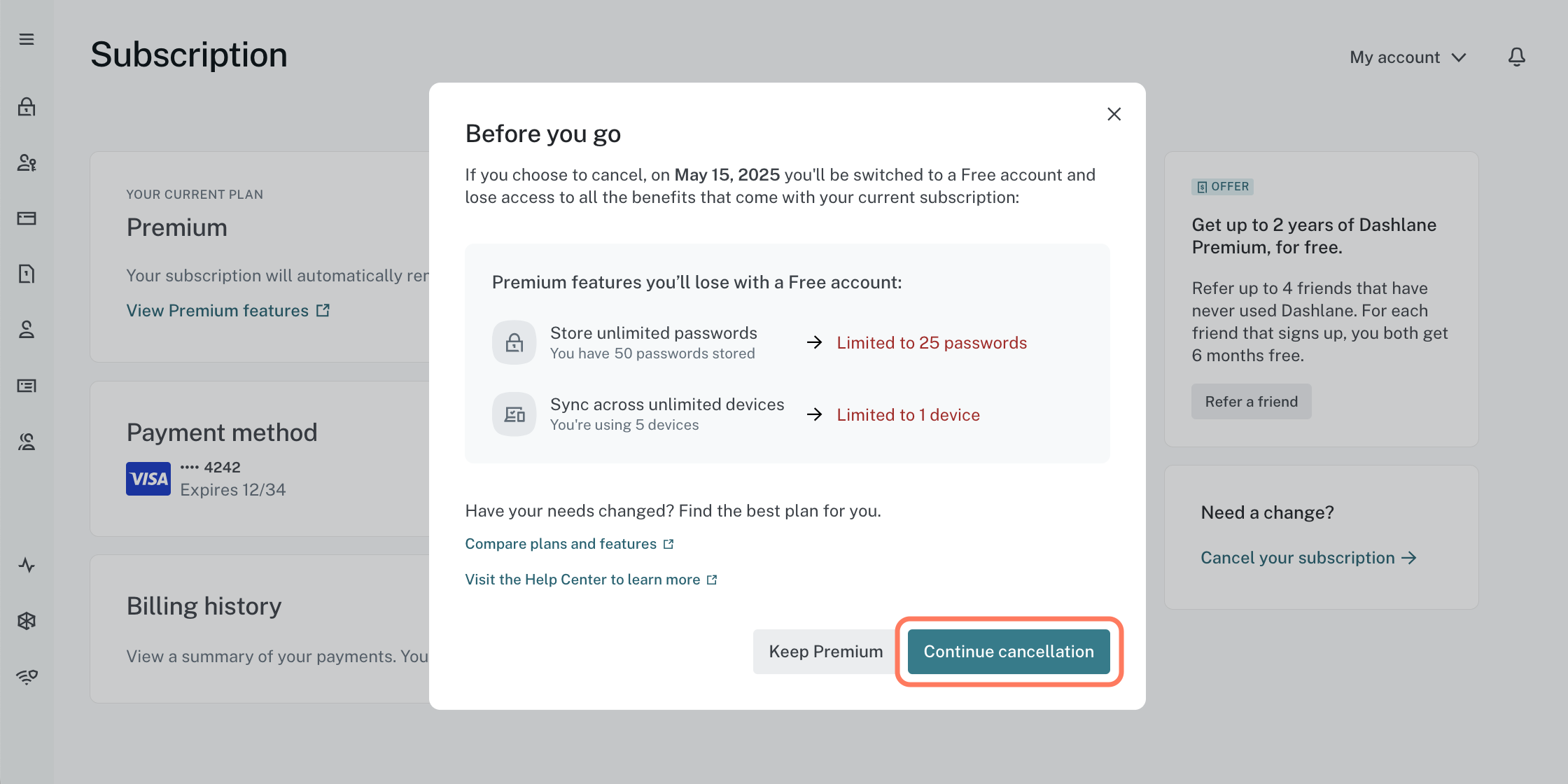Click Keep Premium button
Viewport: 1568px width, 784px height.
pos(825,652)
